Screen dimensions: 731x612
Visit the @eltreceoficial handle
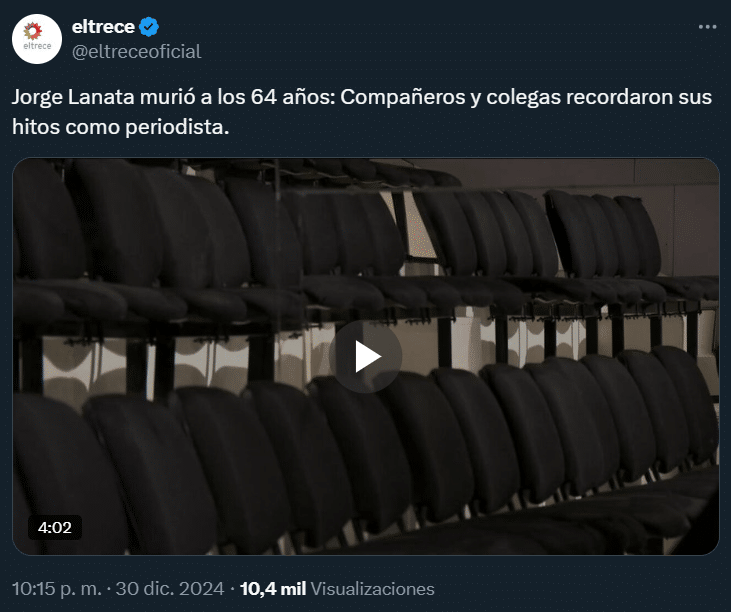(136, 52)
